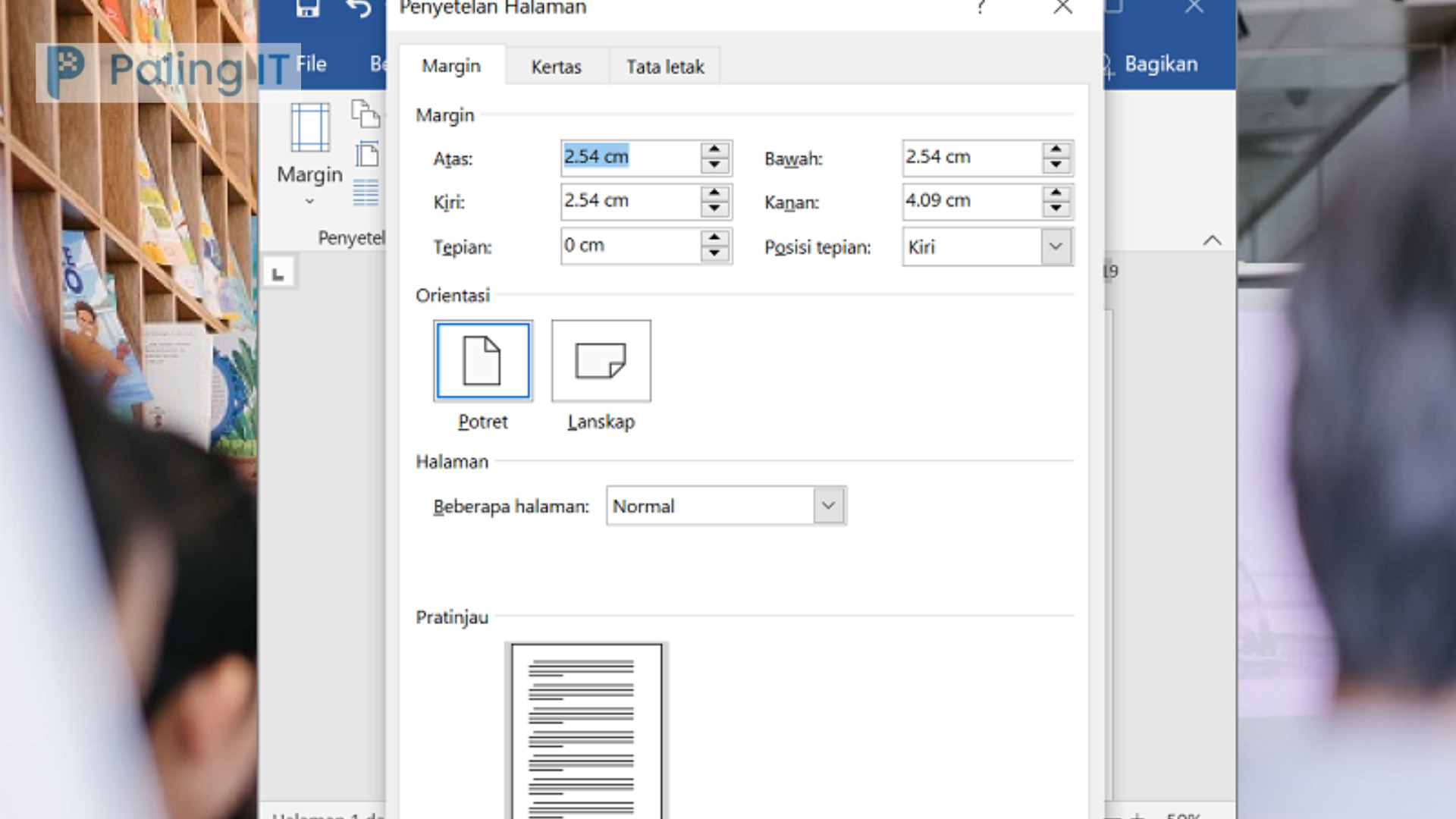Decrease the Kiri margin value
This screenshot has width=1456, height=819.
click(x=714, y=210)
